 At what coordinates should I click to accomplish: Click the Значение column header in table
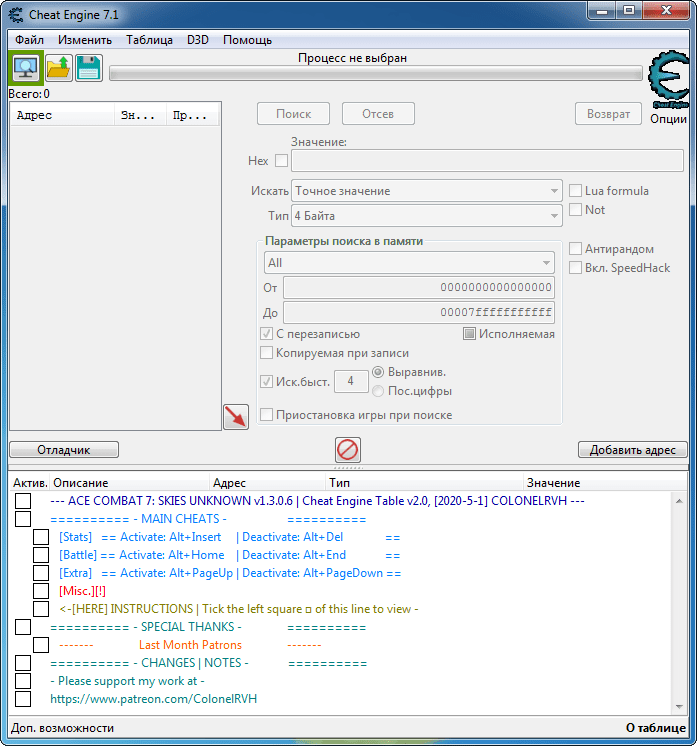(605, 483)
